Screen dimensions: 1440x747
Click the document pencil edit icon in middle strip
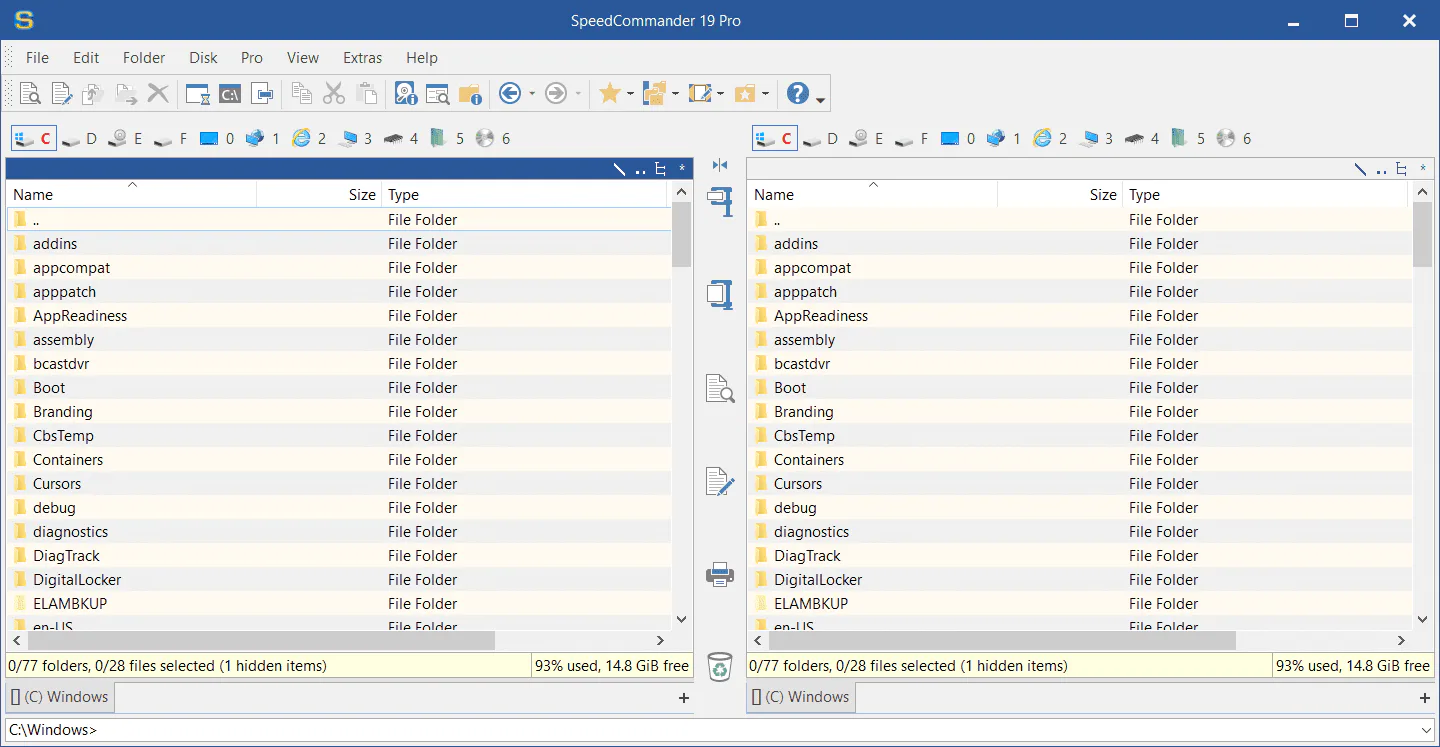tap(720, 481)
